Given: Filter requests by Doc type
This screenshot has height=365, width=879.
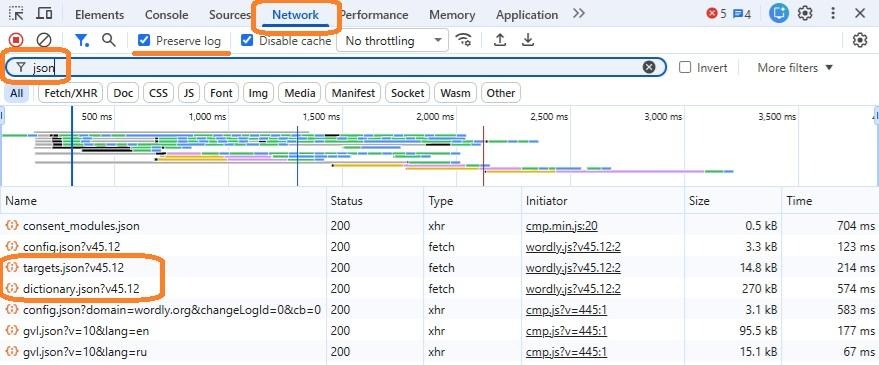Looking at the screenshot, I should [x=123, y=93].
